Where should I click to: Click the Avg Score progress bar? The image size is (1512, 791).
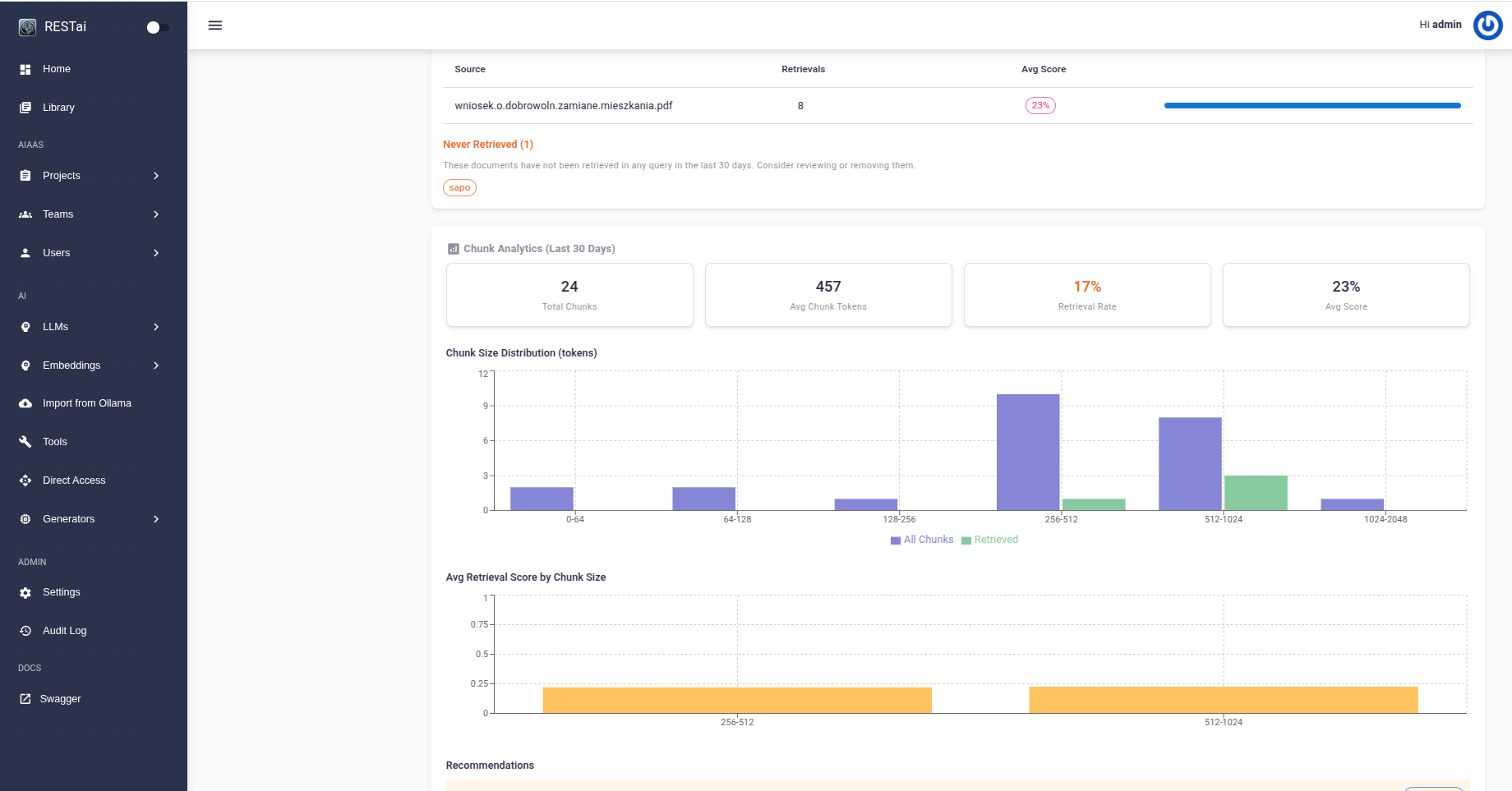click(x=1311, y=105)
